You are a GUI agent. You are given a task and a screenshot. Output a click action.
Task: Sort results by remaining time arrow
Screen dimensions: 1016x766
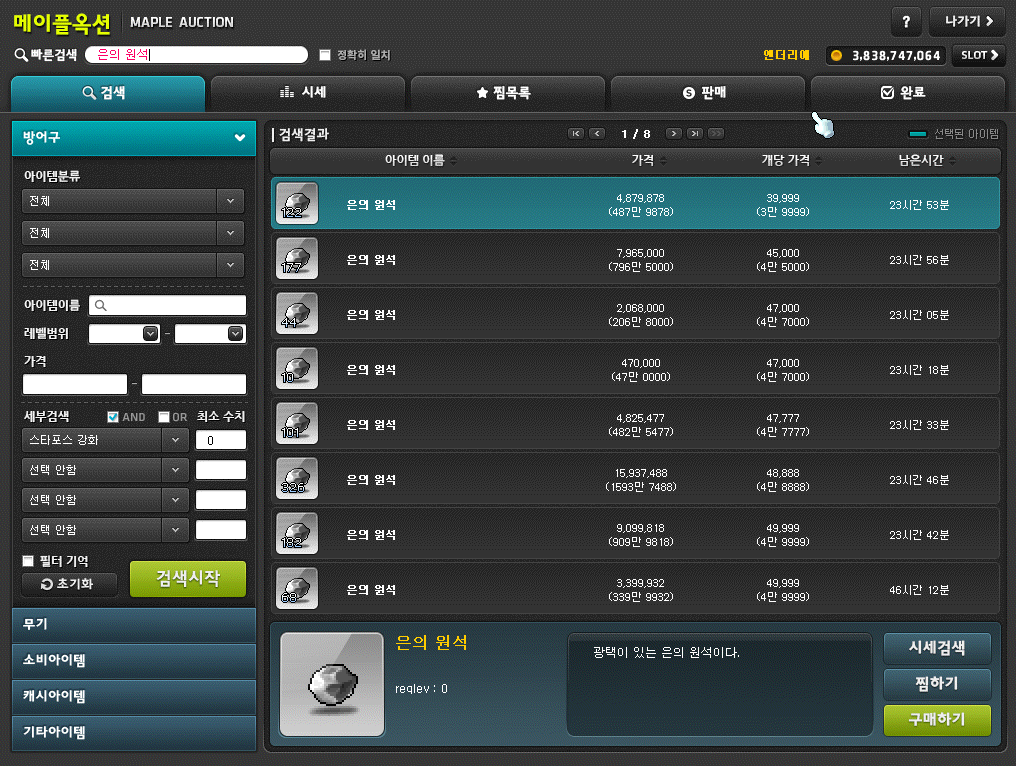[952, 161]
